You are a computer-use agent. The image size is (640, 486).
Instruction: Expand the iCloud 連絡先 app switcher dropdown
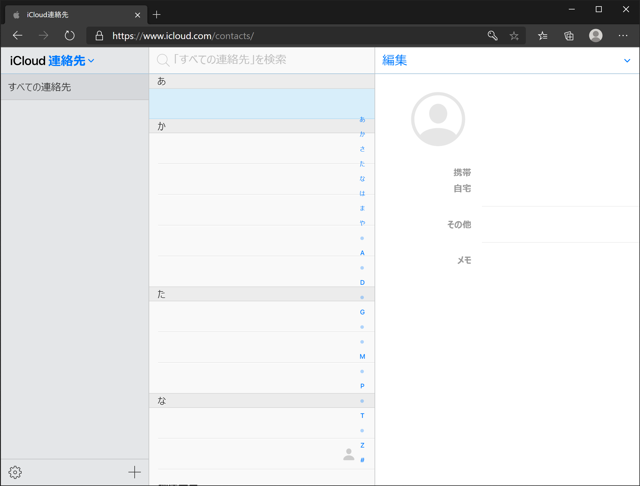91,61
